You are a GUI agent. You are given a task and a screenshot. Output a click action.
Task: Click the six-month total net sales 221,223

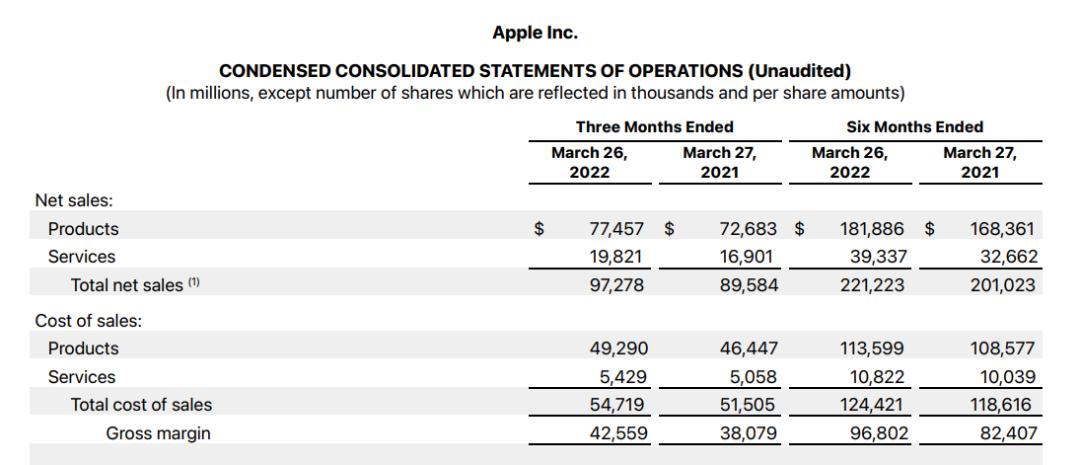876,285
